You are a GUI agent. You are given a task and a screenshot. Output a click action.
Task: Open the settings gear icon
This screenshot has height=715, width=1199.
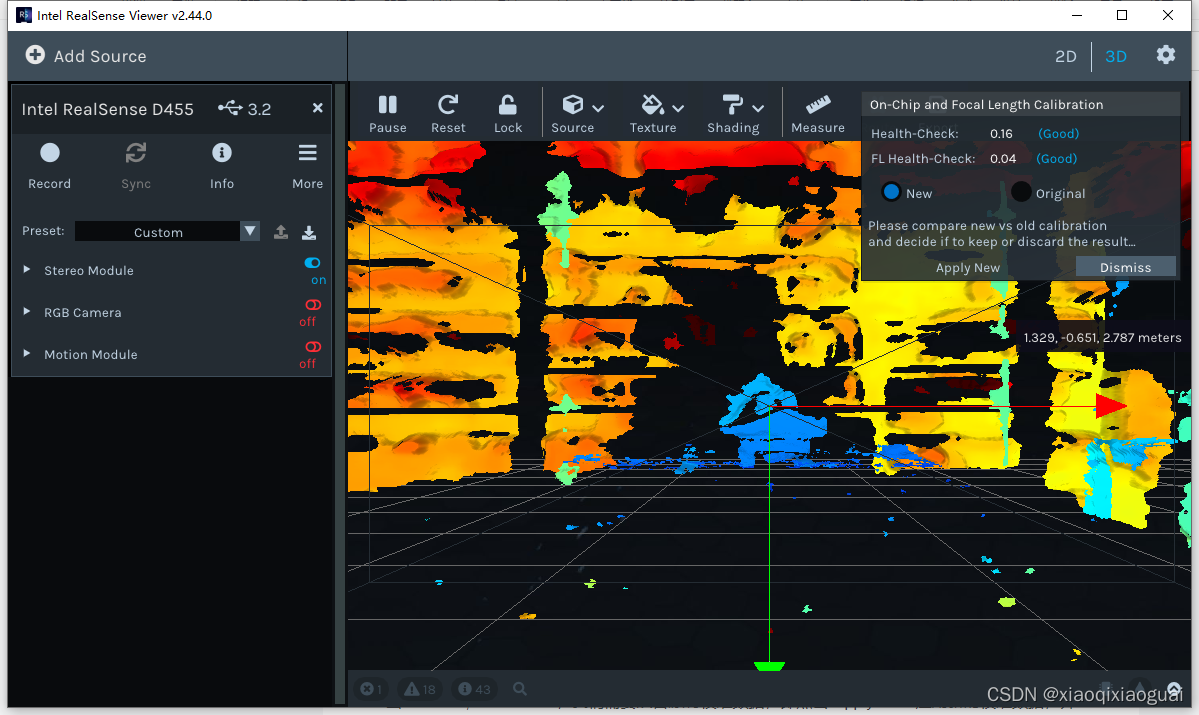1165,55
